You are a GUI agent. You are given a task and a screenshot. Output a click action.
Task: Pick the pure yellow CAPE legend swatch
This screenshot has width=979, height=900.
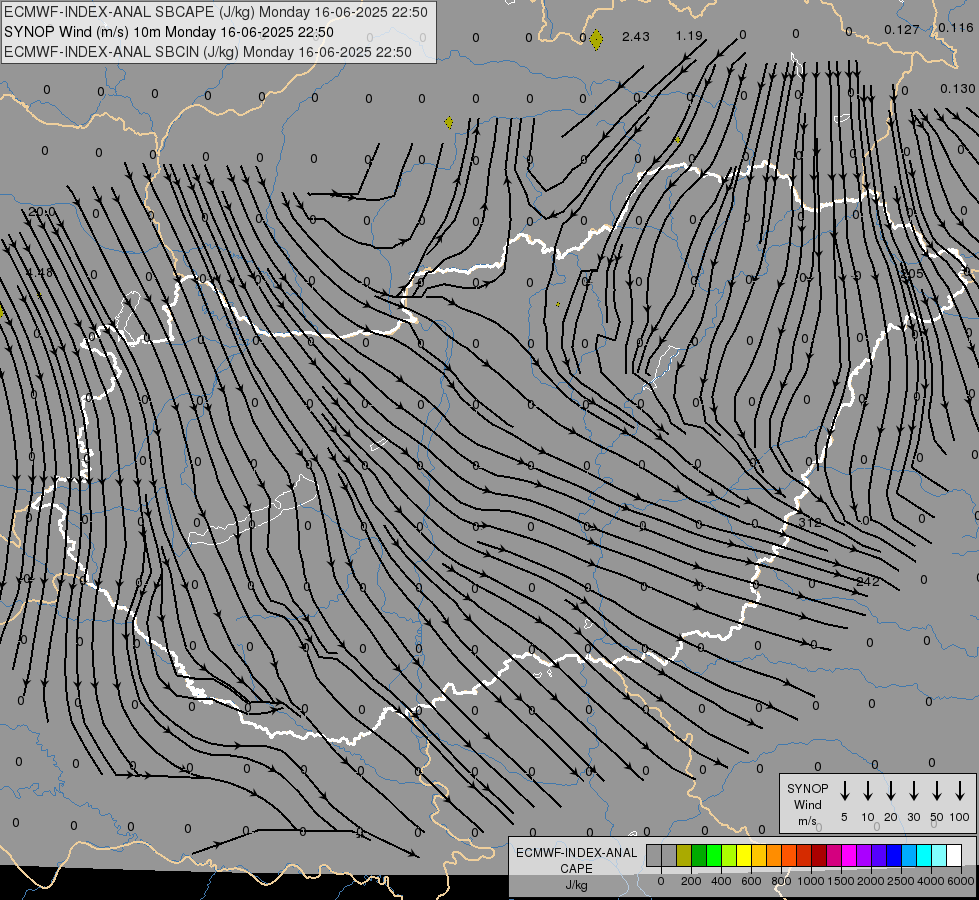click(744, 855)
